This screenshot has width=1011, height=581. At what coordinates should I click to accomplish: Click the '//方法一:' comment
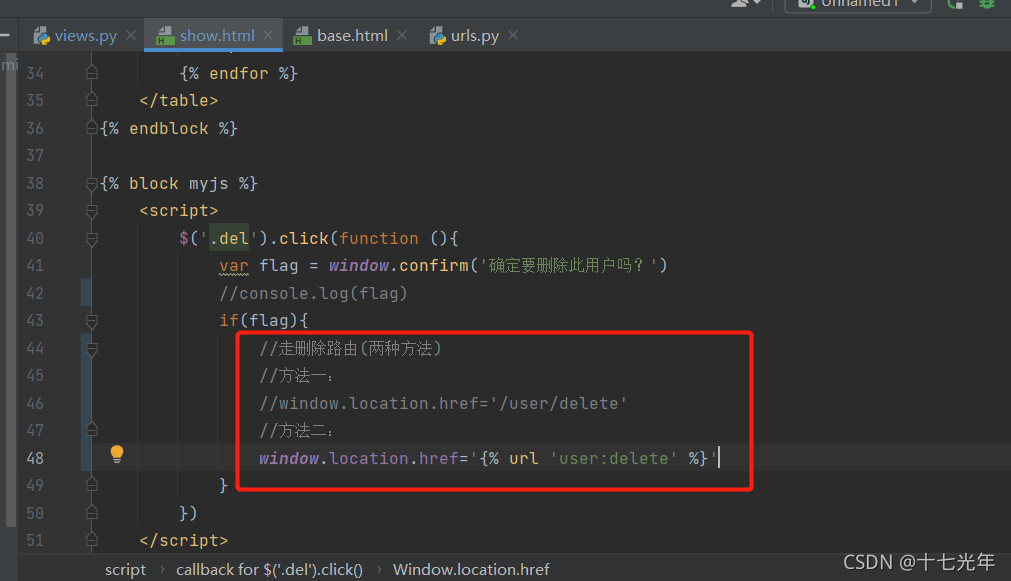[296, 376]
